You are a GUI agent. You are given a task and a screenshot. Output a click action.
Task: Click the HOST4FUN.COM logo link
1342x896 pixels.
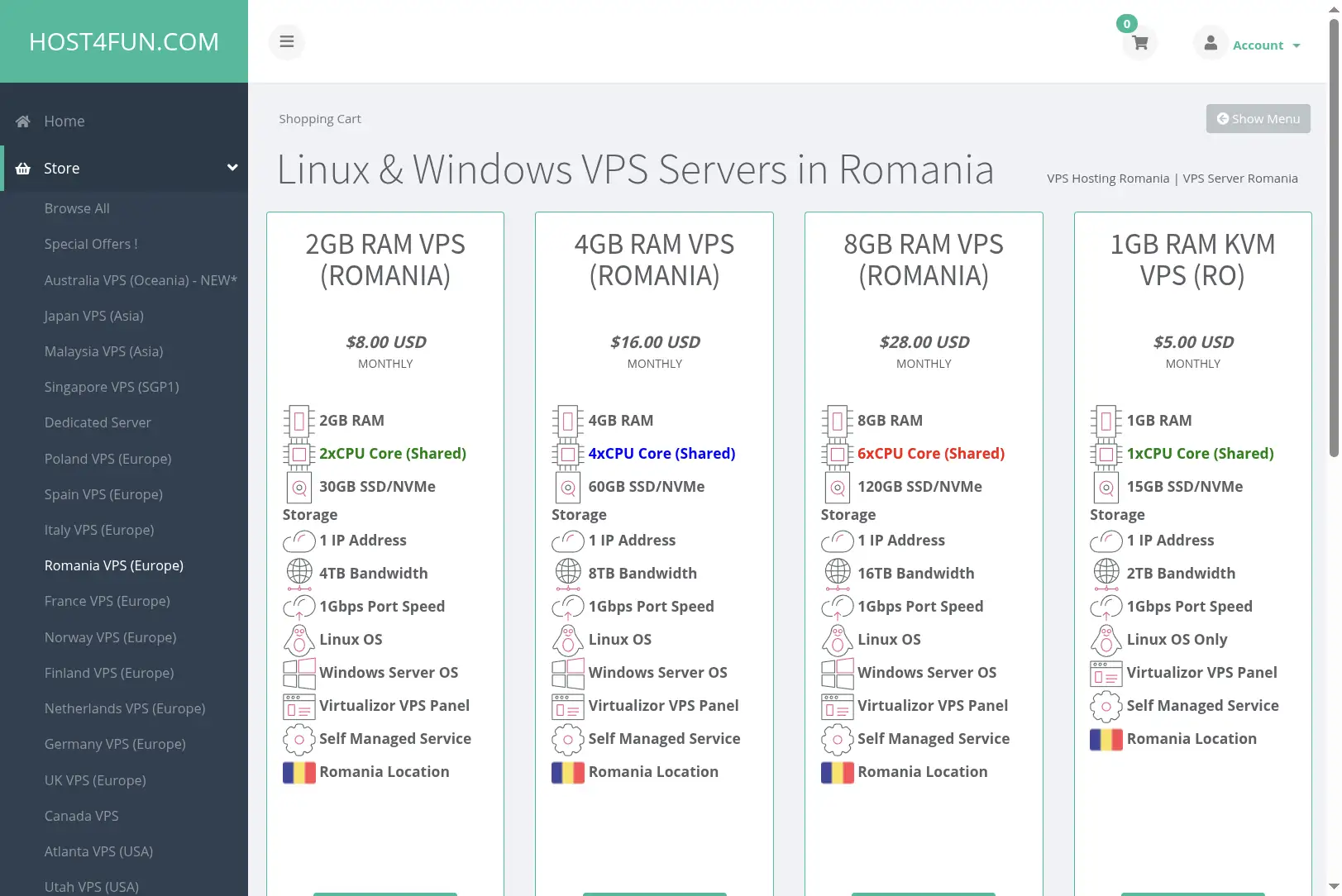(124, 41)
